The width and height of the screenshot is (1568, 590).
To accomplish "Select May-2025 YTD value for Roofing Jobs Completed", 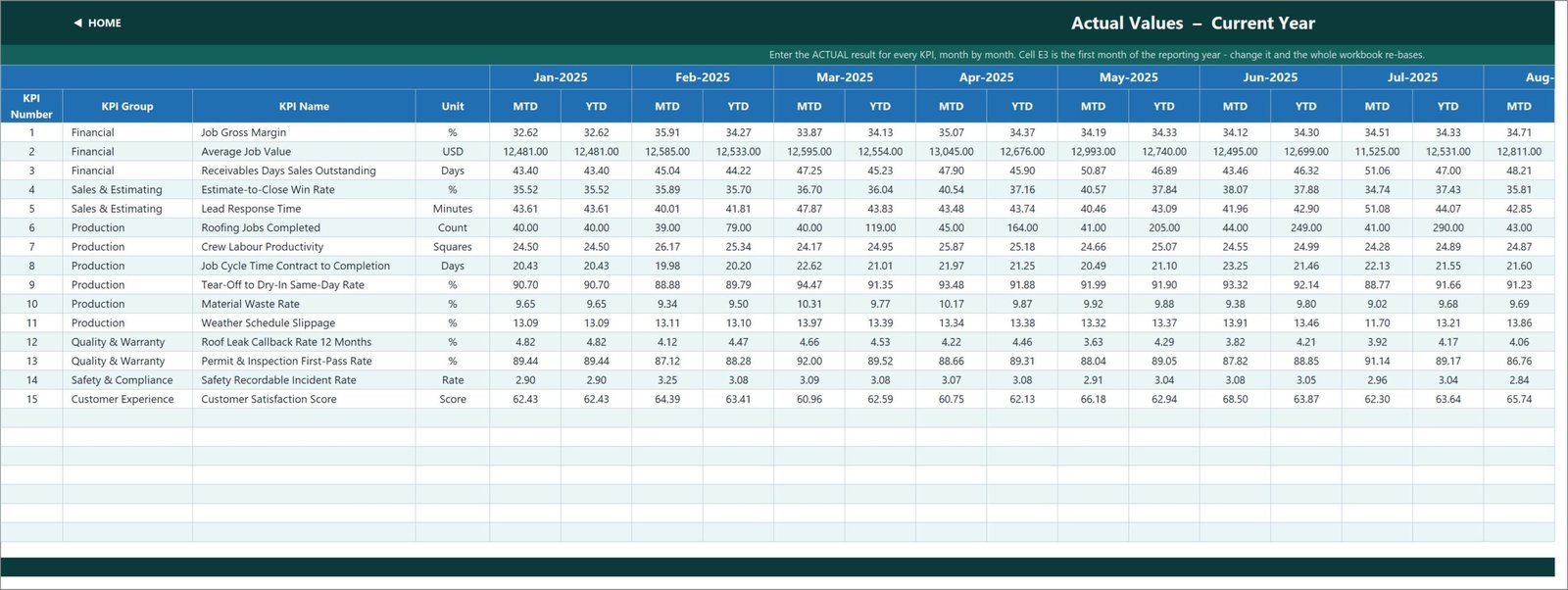I will 1164,227.
